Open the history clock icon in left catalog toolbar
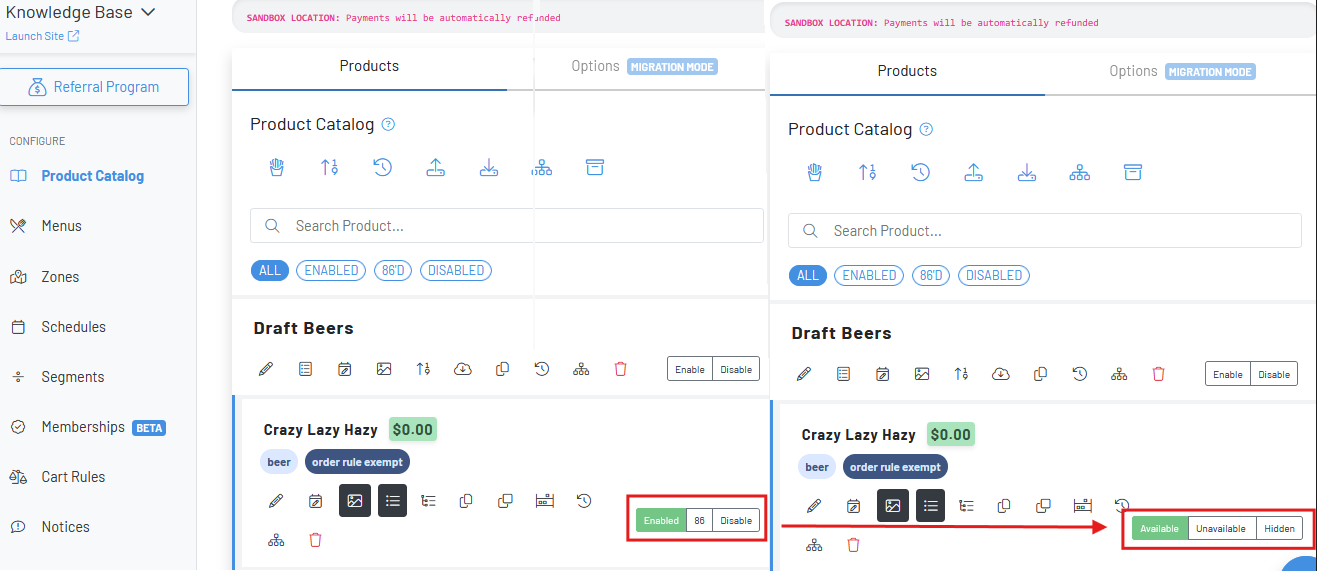Viewport: 1317px width, 571px height. [x=382, y=167]
